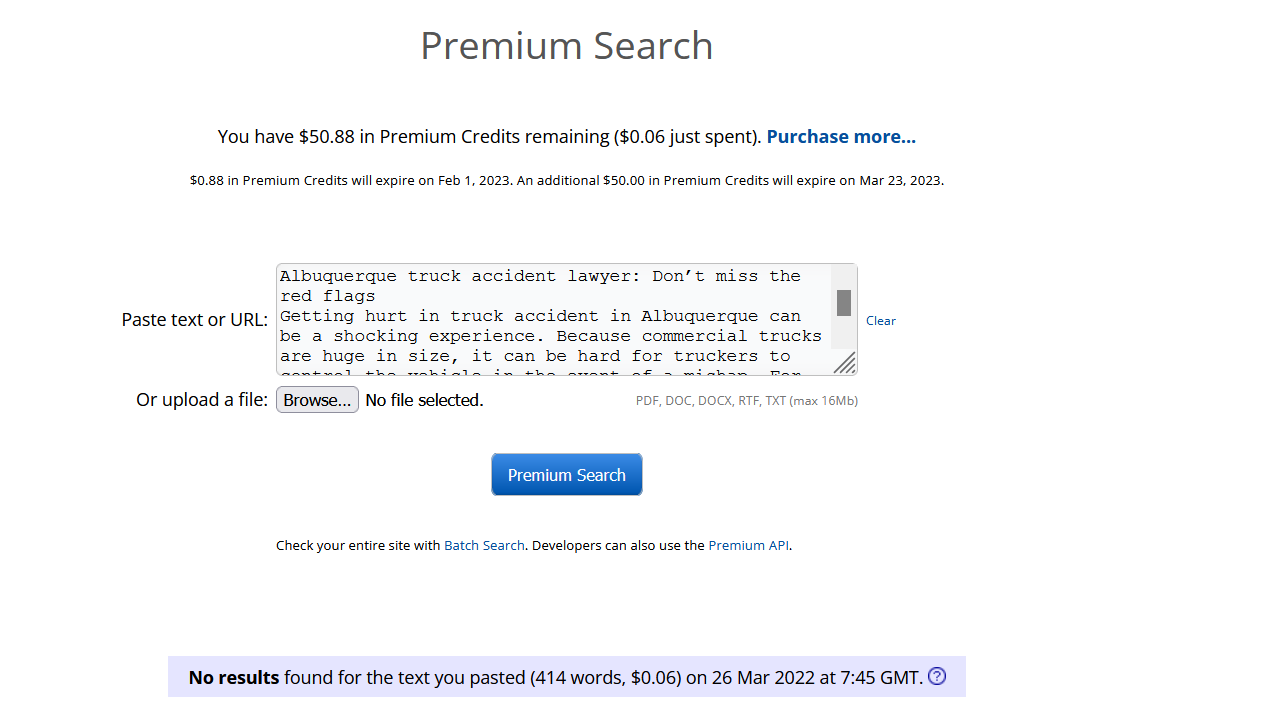1263x710 pixels.
Task: Click the "No file selected." label
Action: pyautogui.click(x=424, y=400)
